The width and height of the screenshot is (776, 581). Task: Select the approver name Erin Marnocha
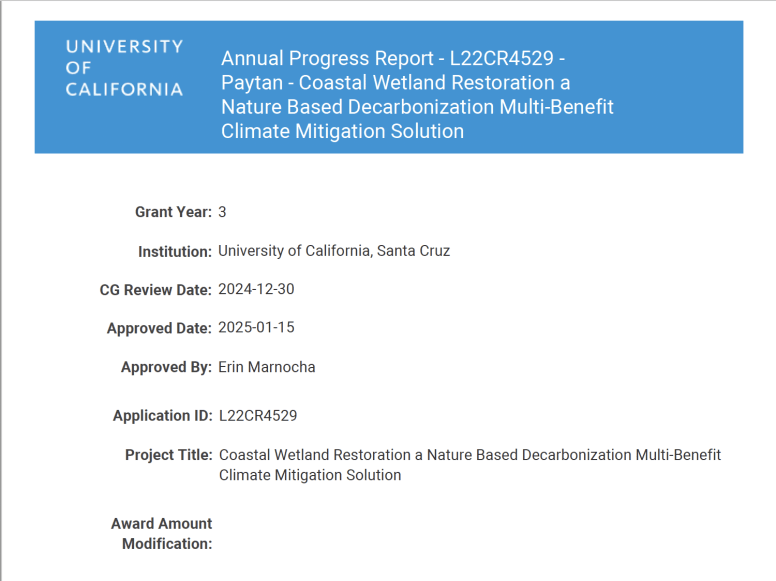tap(267, 367)
